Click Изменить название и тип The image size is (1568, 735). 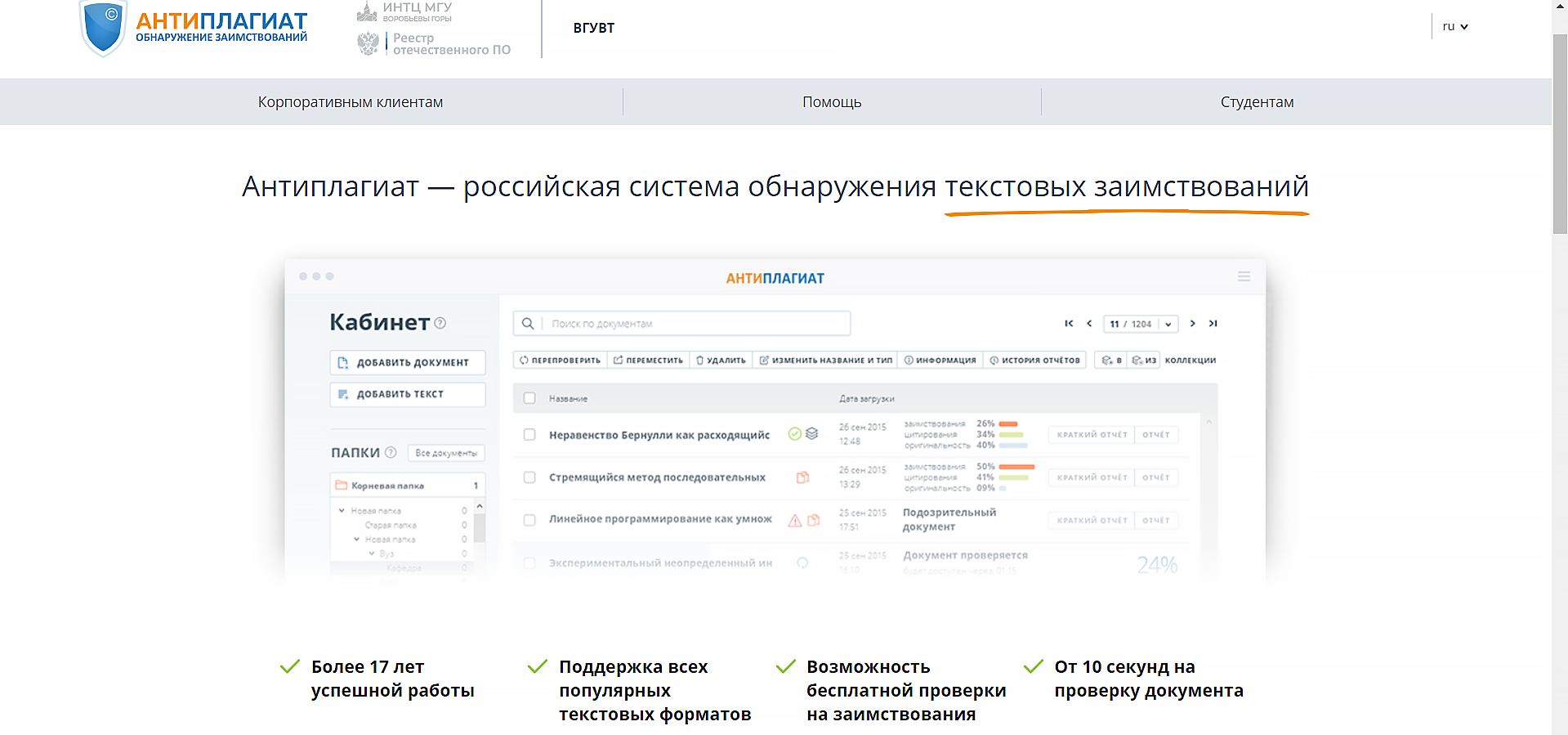(825, 361)
